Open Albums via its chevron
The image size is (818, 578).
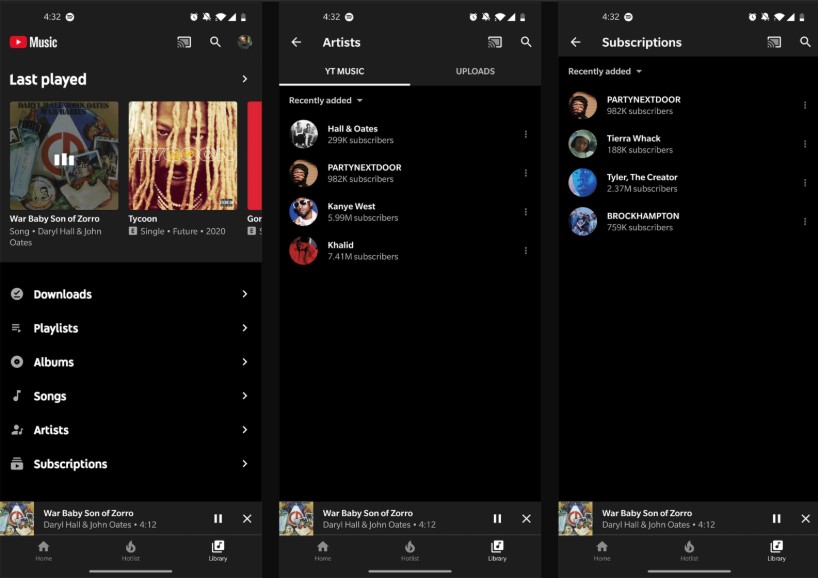[x=245, y=362]
